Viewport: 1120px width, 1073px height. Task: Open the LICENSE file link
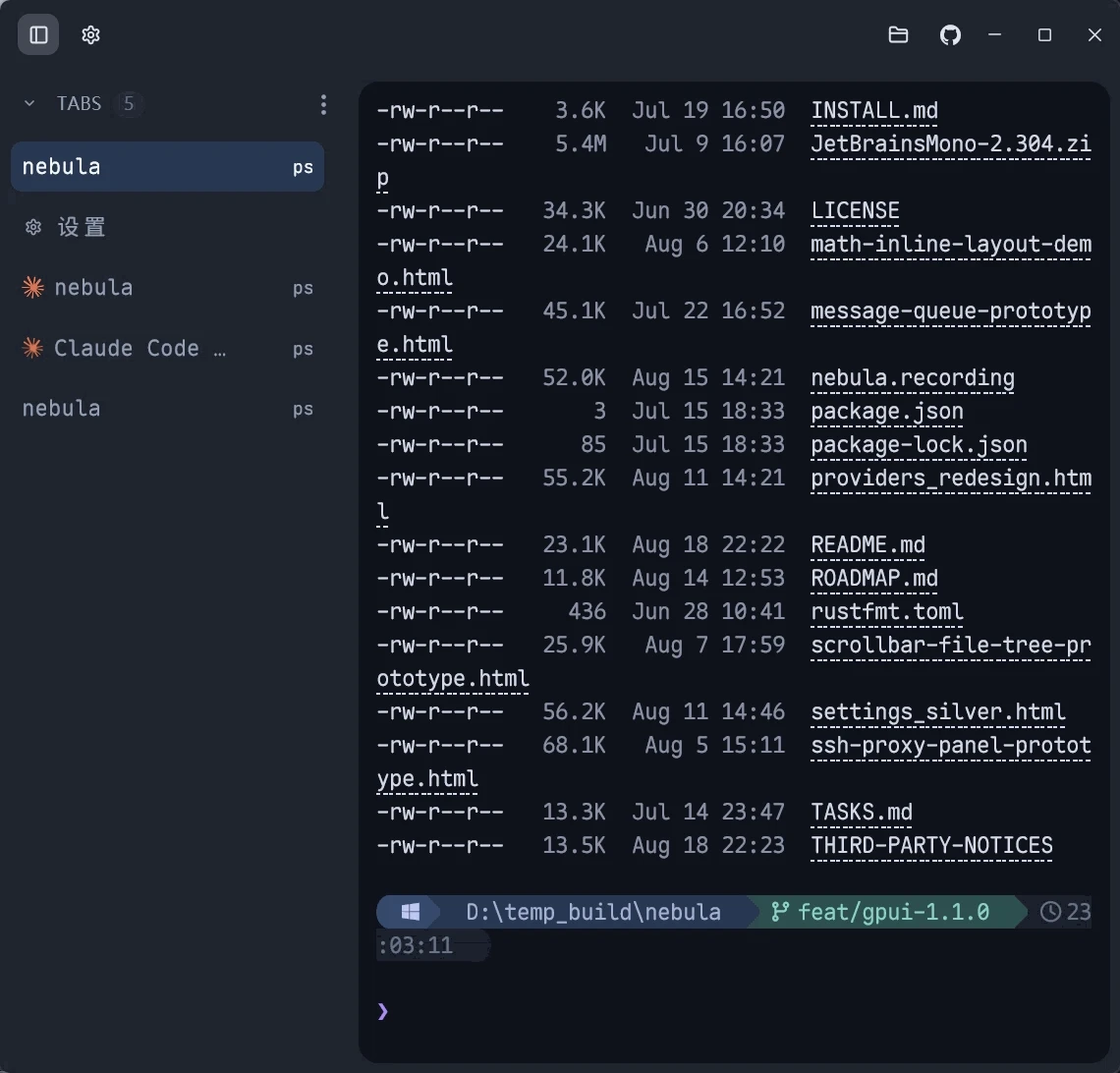point(855,210)
